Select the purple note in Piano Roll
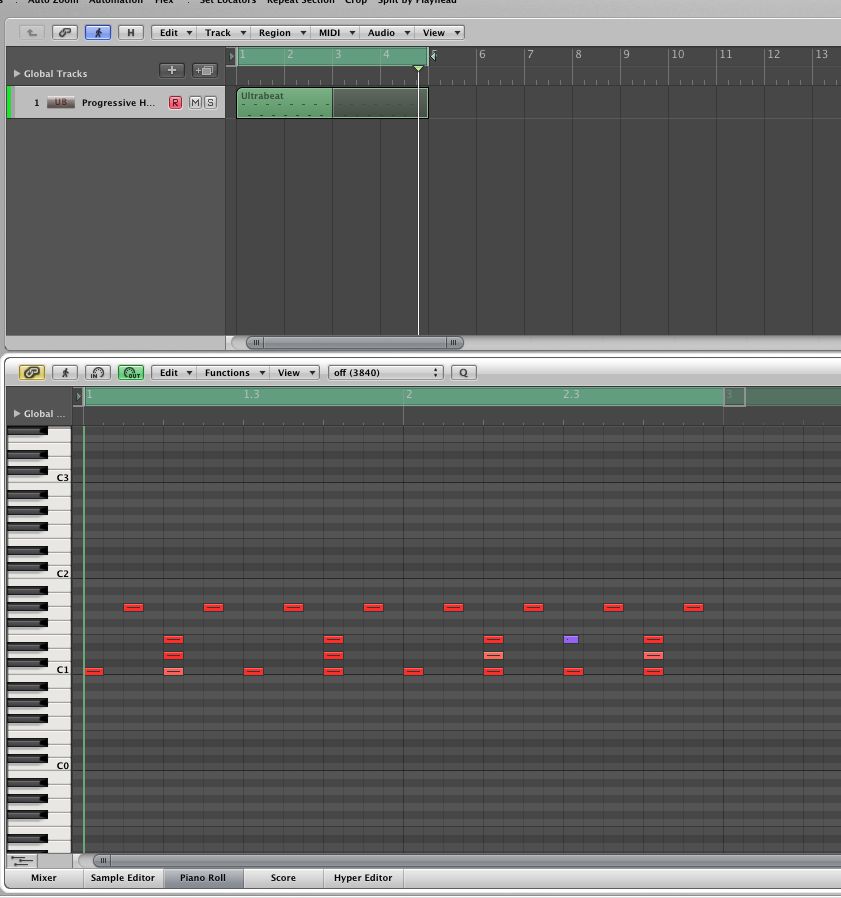 click(571, 639)
